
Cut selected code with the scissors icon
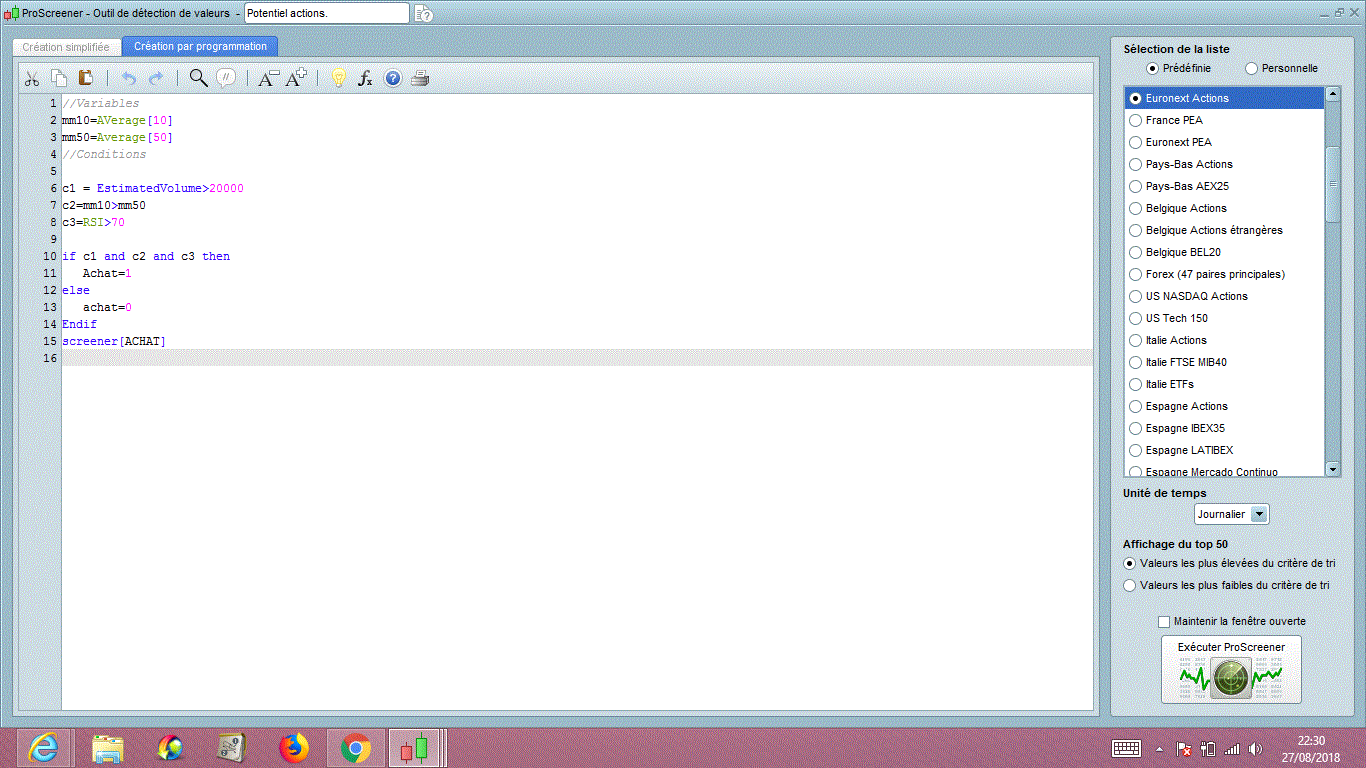click(32, 78)
